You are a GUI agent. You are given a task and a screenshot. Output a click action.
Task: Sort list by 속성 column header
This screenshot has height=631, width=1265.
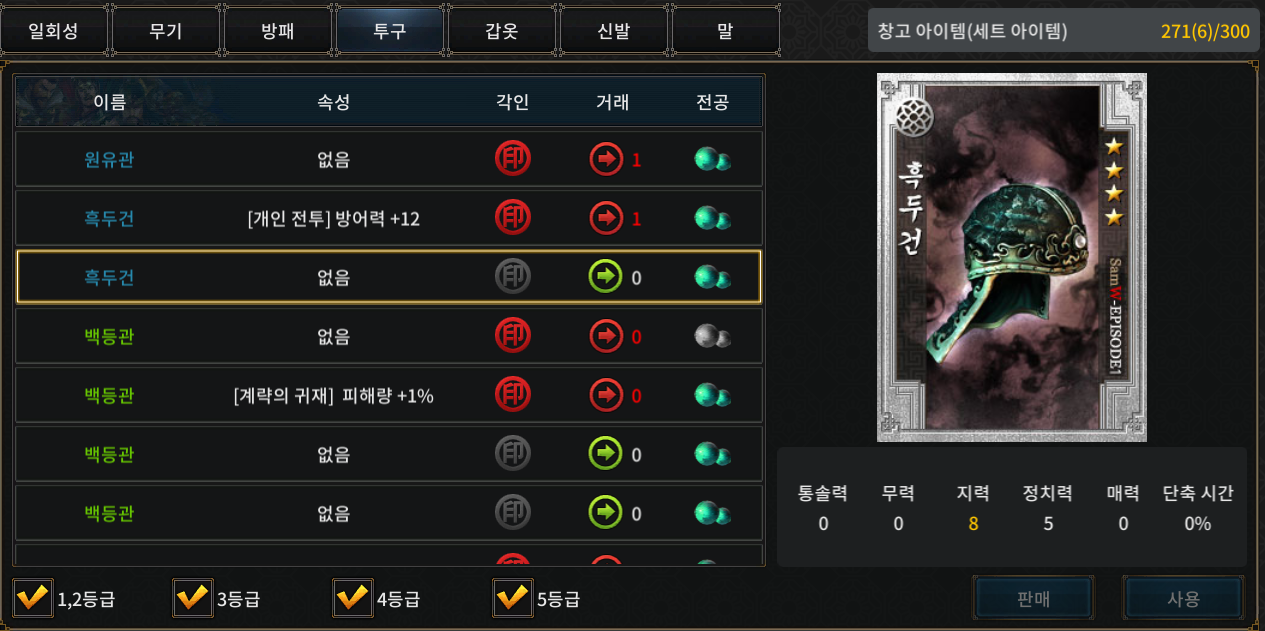pyautogui.click(x=334, y=102)
